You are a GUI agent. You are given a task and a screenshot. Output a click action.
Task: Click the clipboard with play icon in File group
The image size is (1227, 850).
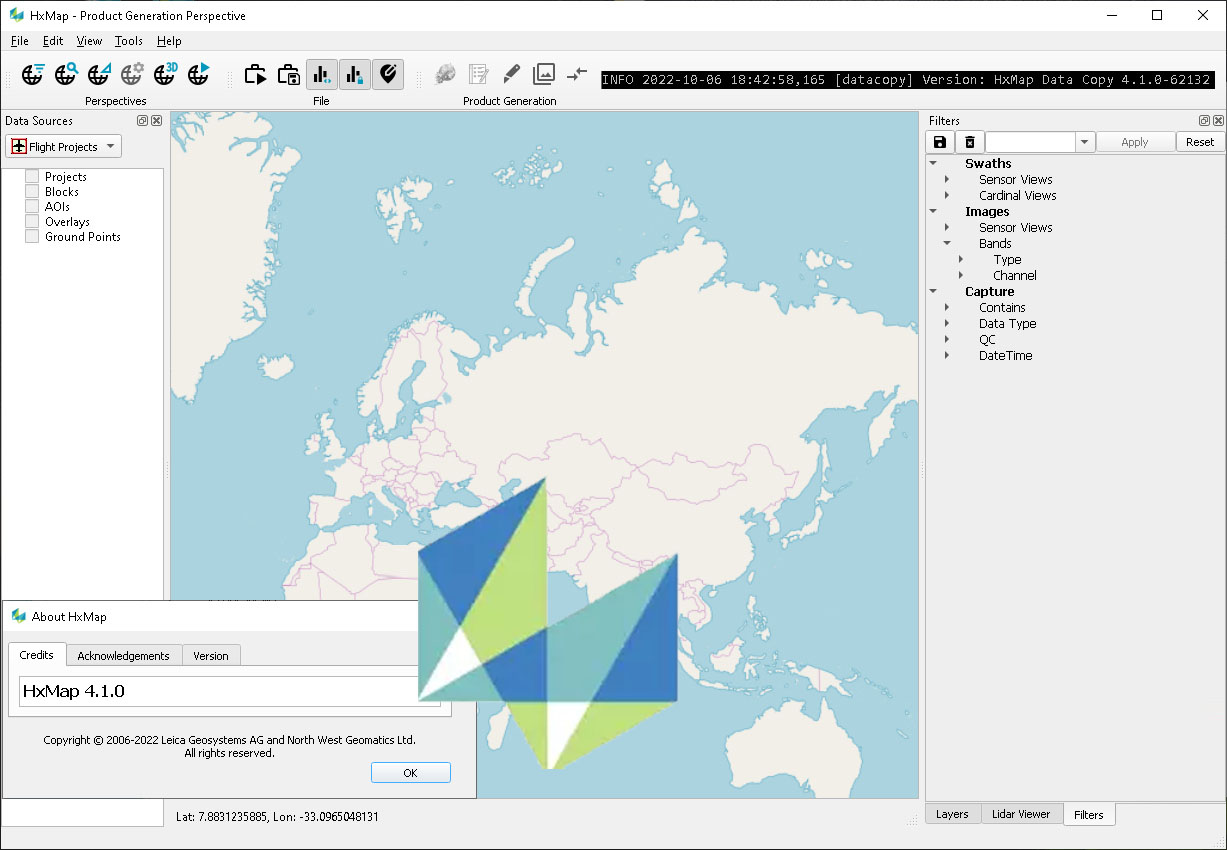(x=255, y=74)
